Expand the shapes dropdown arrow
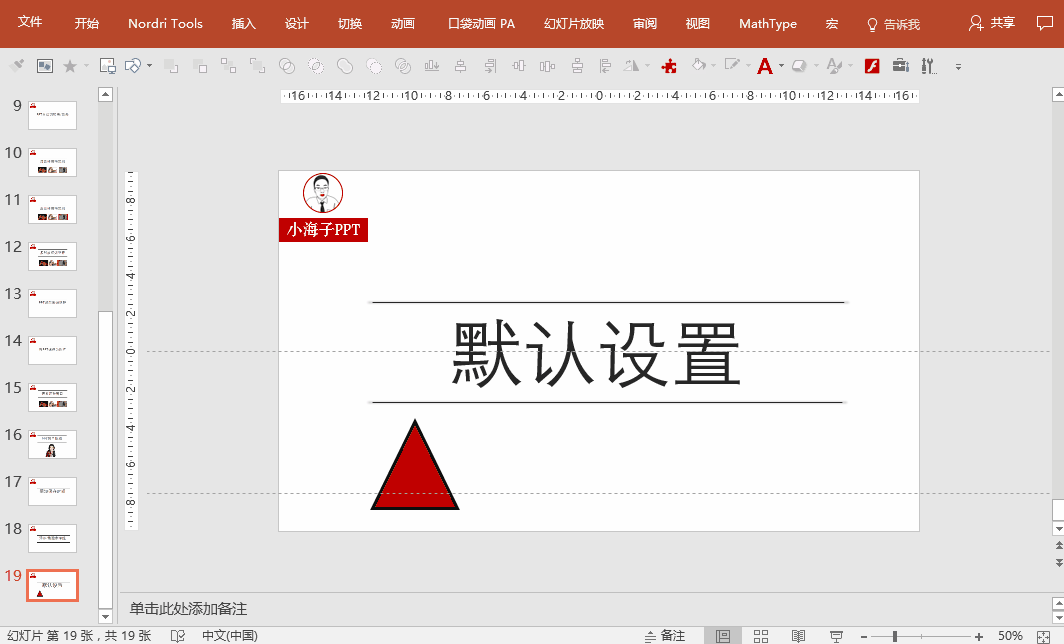 (149, 66)
